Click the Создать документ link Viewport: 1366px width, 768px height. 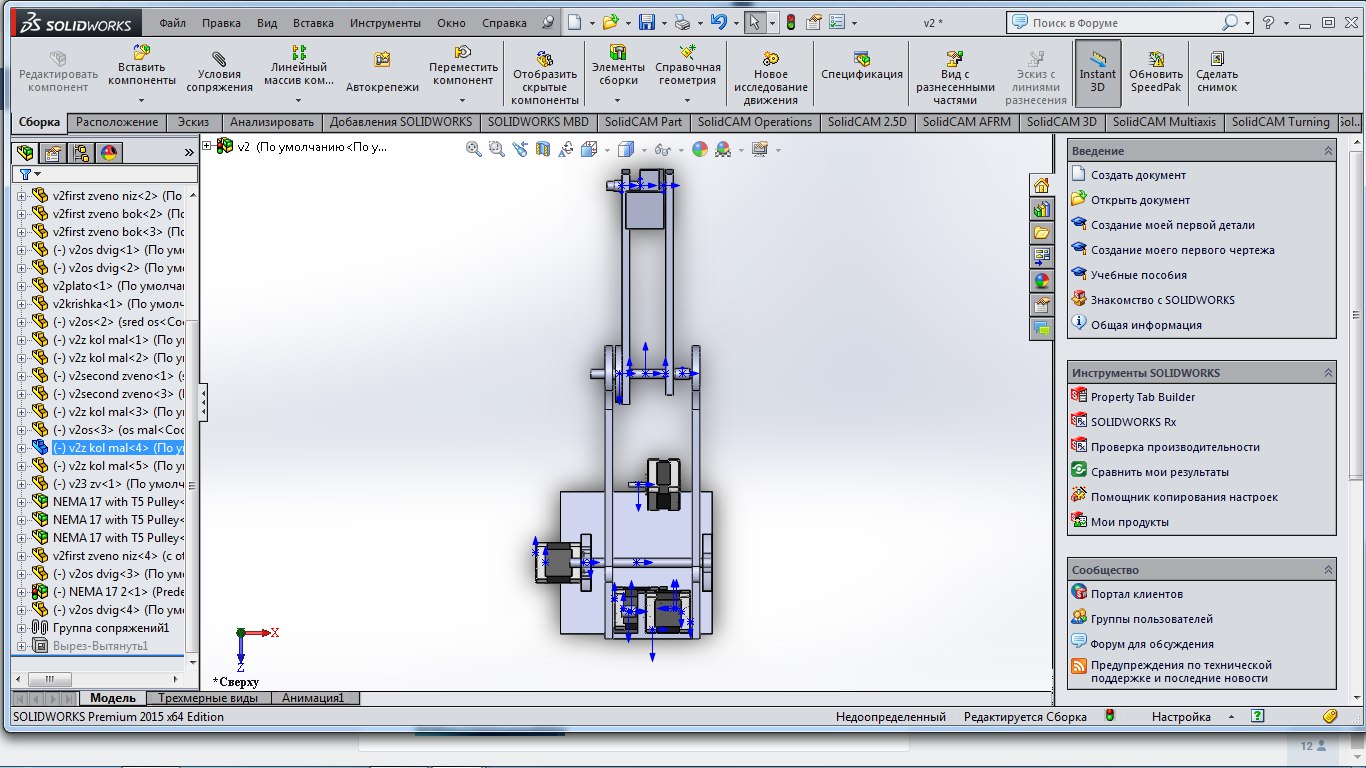pos(1138,175)
